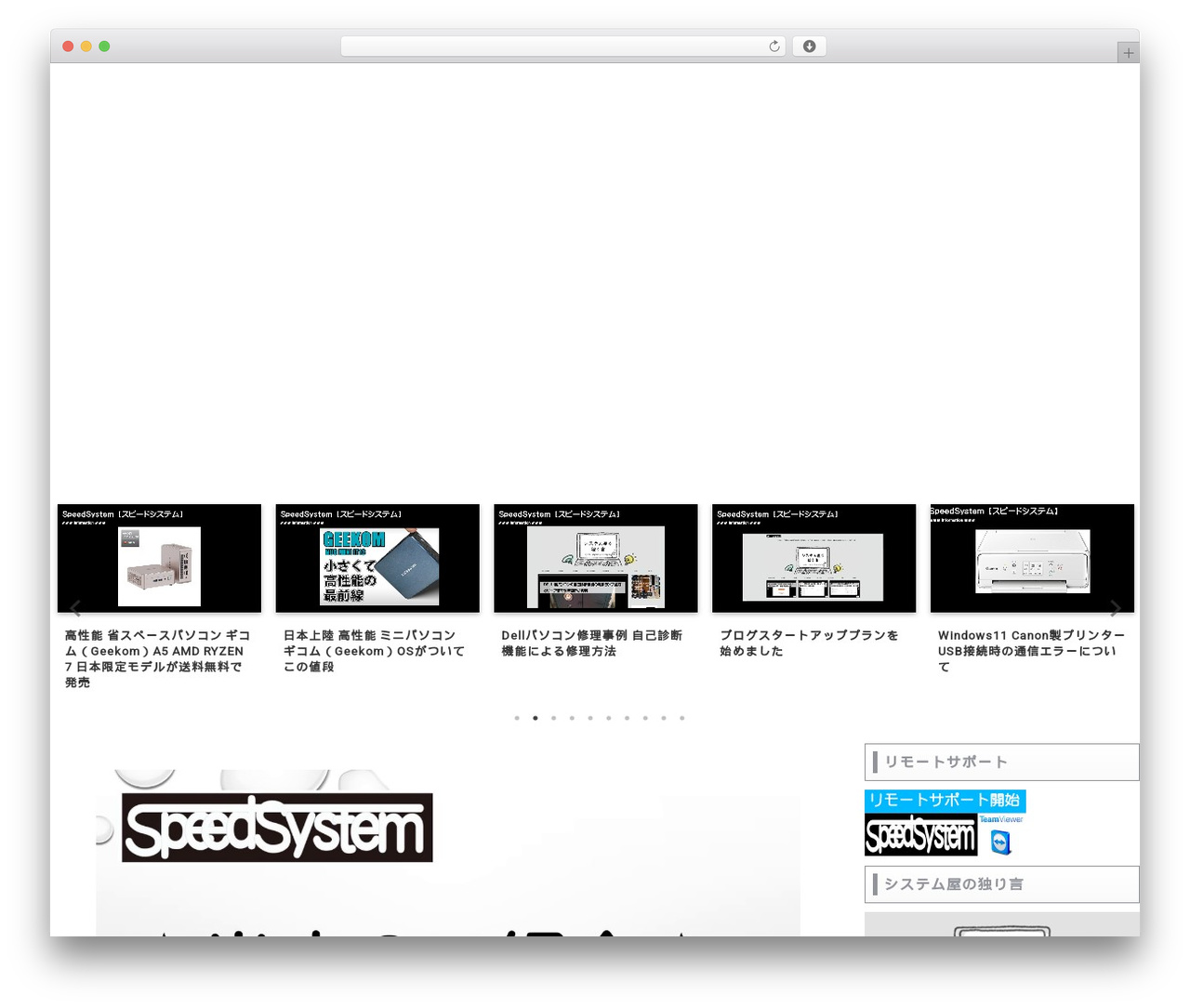Viewport: 1190px width, 1008px height.
Task: Select the first carousel pagination dot
Action: point(517,718)
